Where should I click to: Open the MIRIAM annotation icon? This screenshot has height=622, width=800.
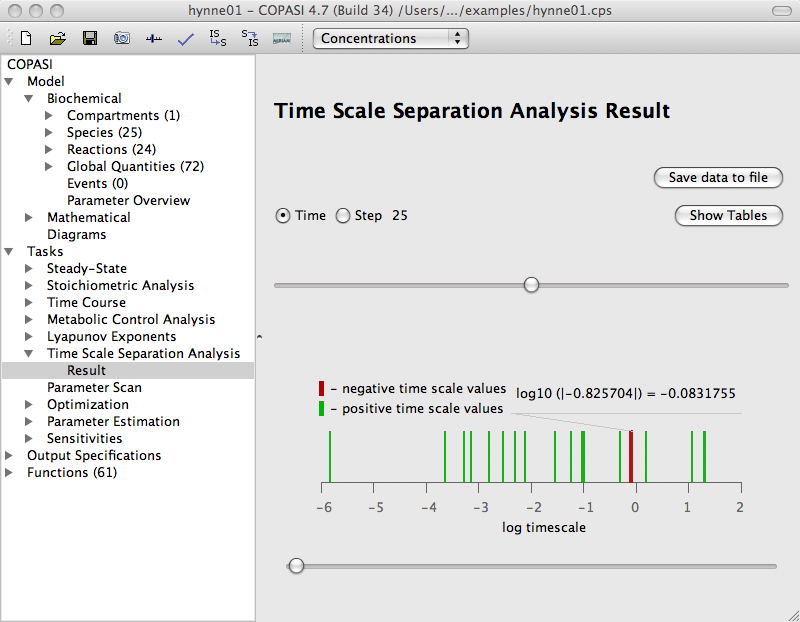tap(282, 38)
